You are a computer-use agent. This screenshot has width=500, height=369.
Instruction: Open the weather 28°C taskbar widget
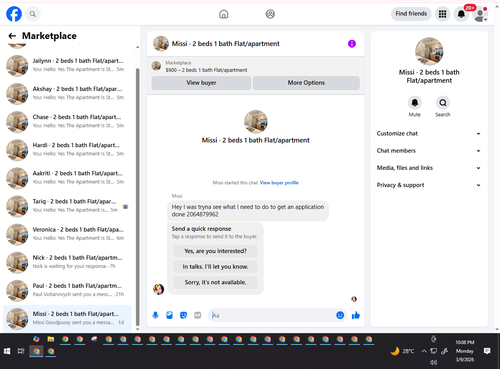(403, 351)
